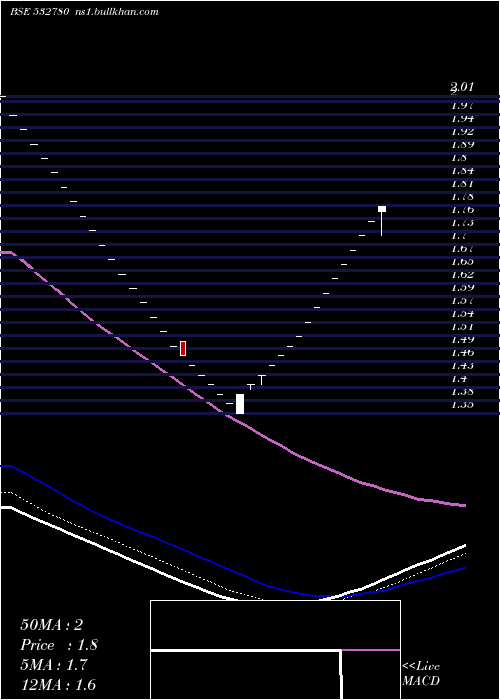Click the 1.38 price axis label
The height and width of the screenshot is (700, 500).
[462, 391]
